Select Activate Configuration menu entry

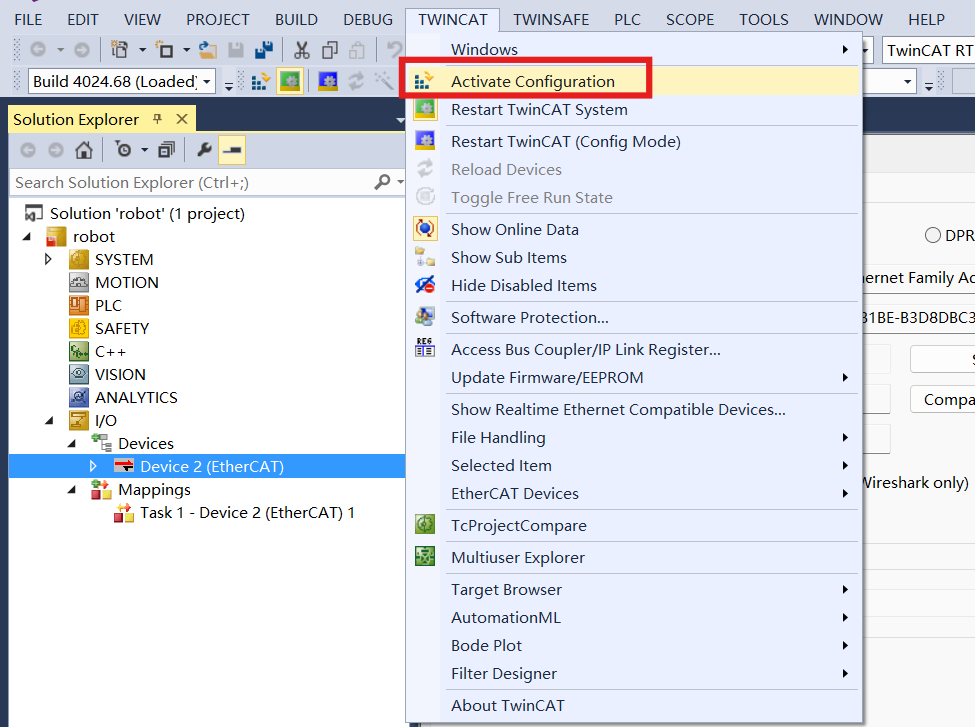[x=532, y=81]
